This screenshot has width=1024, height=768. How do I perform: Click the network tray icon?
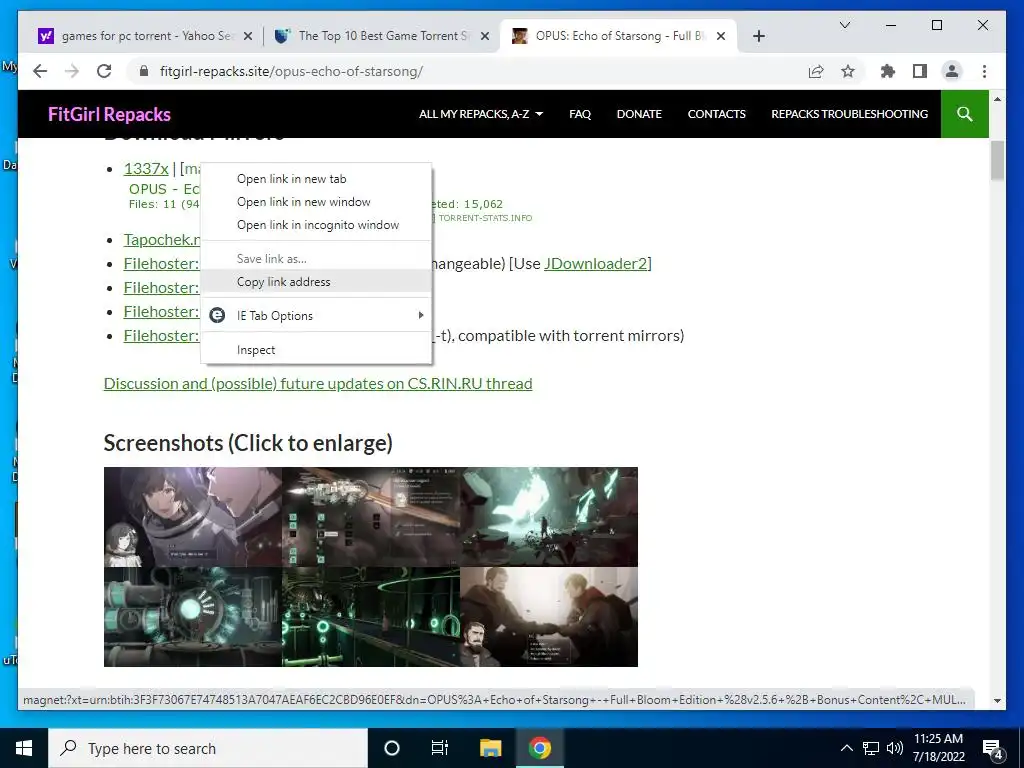click(x=871, y=748)
